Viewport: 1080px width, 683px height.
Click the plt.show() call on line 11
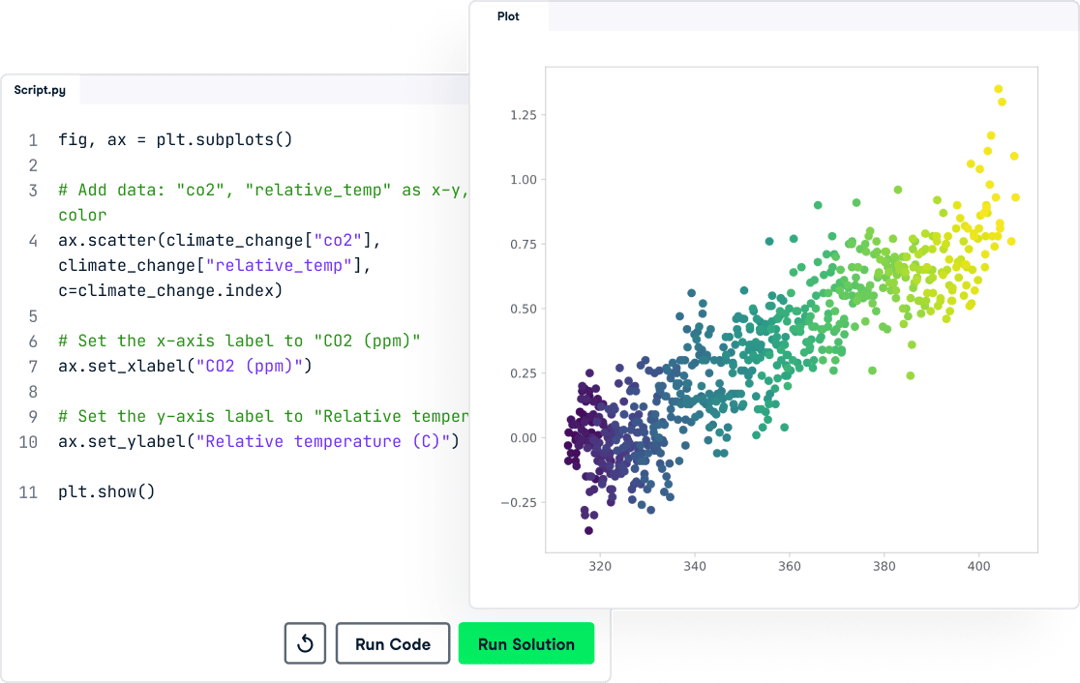coord(106,491)
